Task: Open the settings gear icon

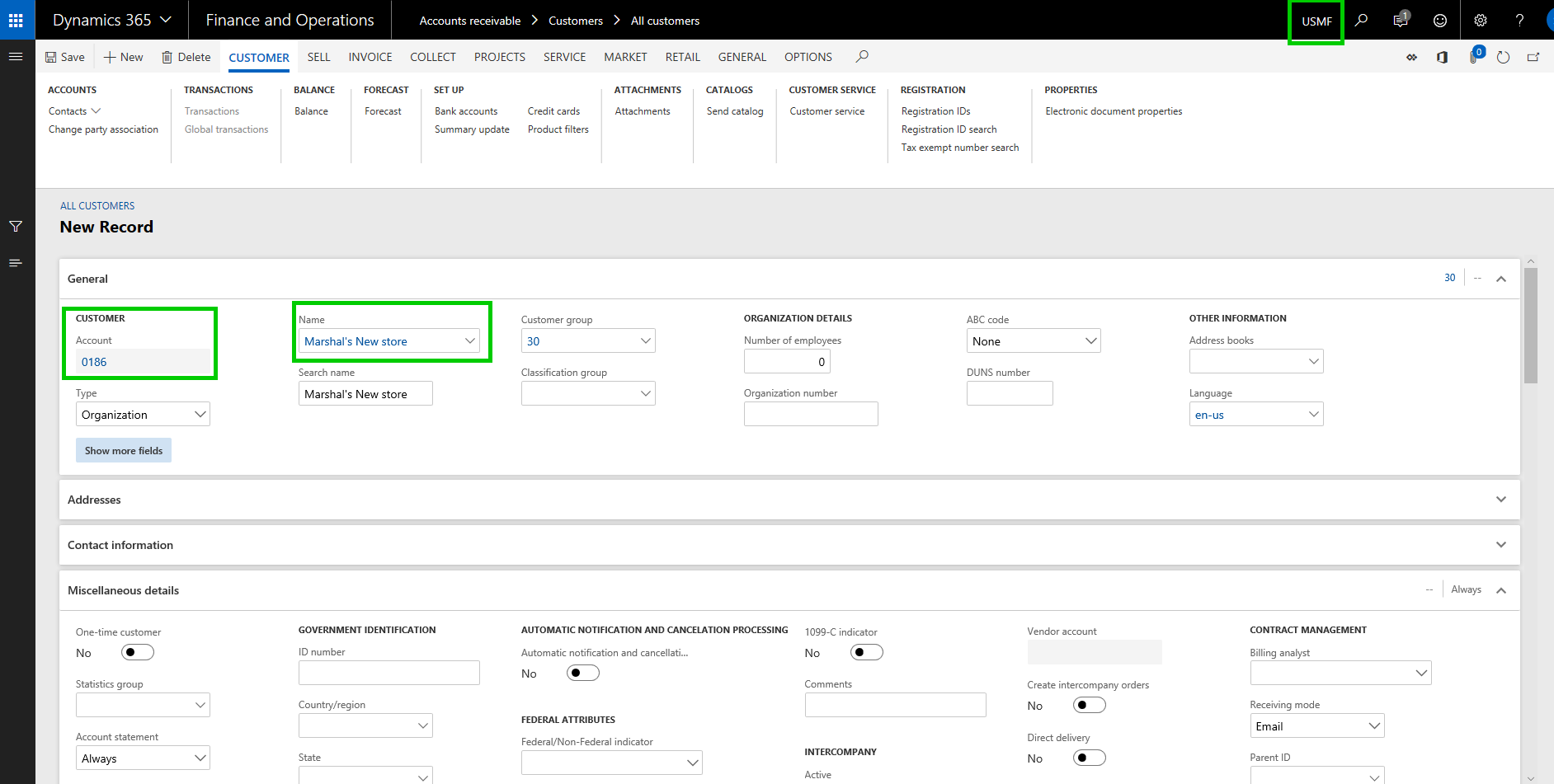Action: (x=1481, y=20)
